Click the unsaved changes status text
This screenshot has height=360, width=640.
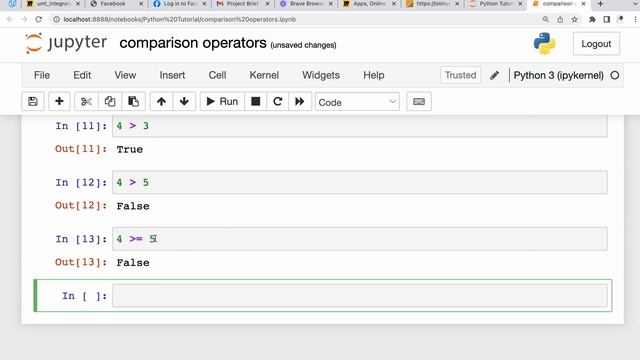(x=303, y=45)
